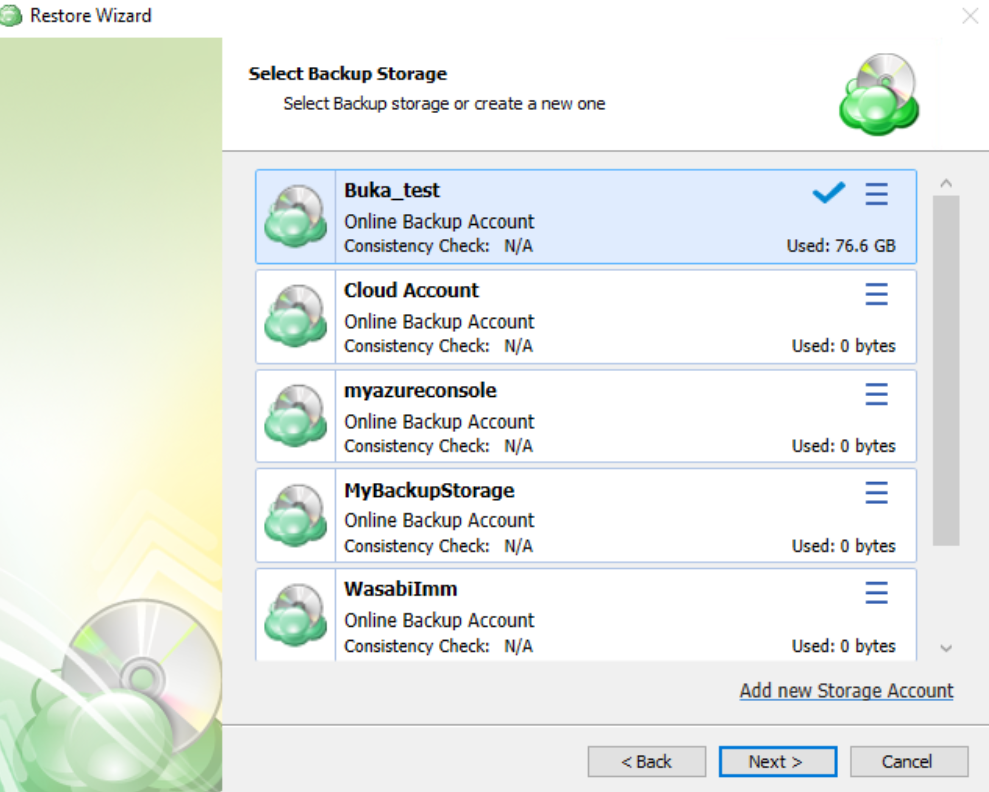Click the Restore Wizard title bar icon
The width and height of the screenshot is (989, 792).
tap(11, 15)
